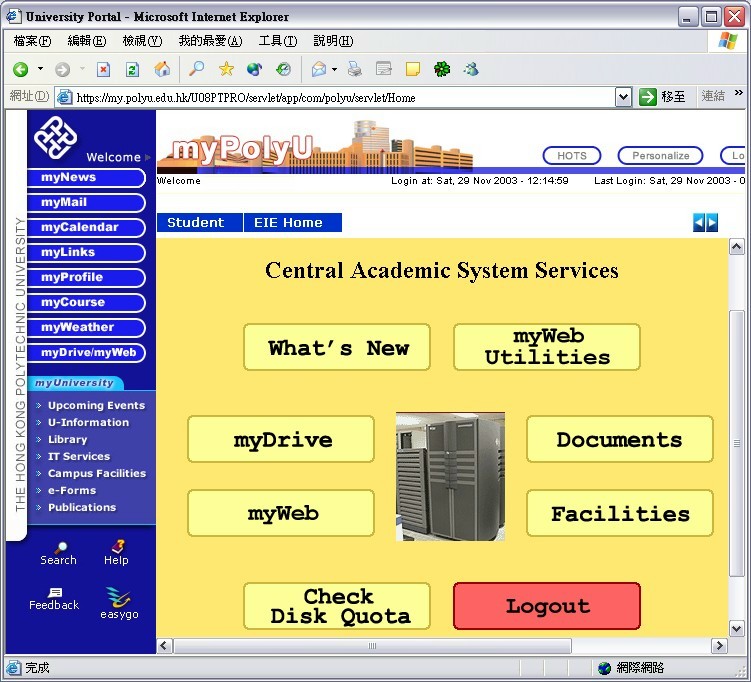The image size is (751, 682).
Task: Click the IE Back arrow button
Action: 21,70
